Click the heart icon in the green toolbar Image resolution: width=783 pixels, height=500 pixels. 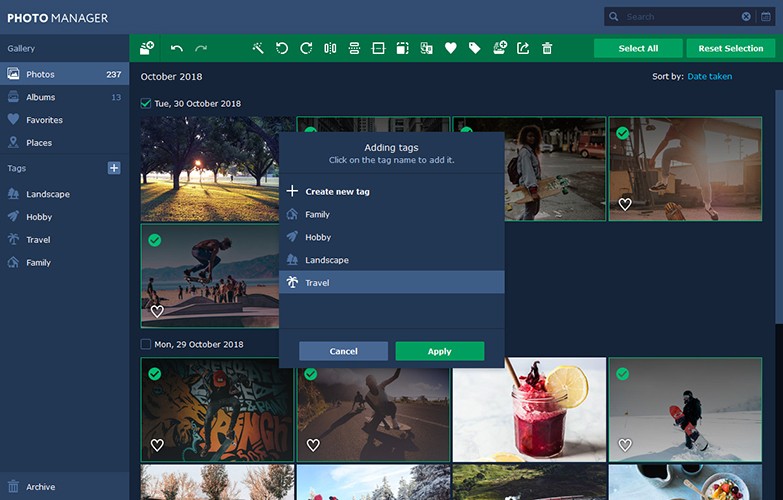(x=450, y=48)
